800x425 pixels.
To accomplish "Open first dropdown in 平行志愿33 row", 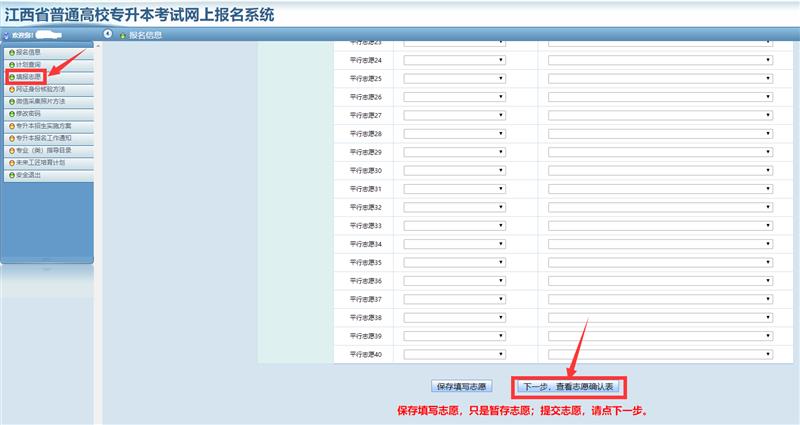I will tap(455, 226).
